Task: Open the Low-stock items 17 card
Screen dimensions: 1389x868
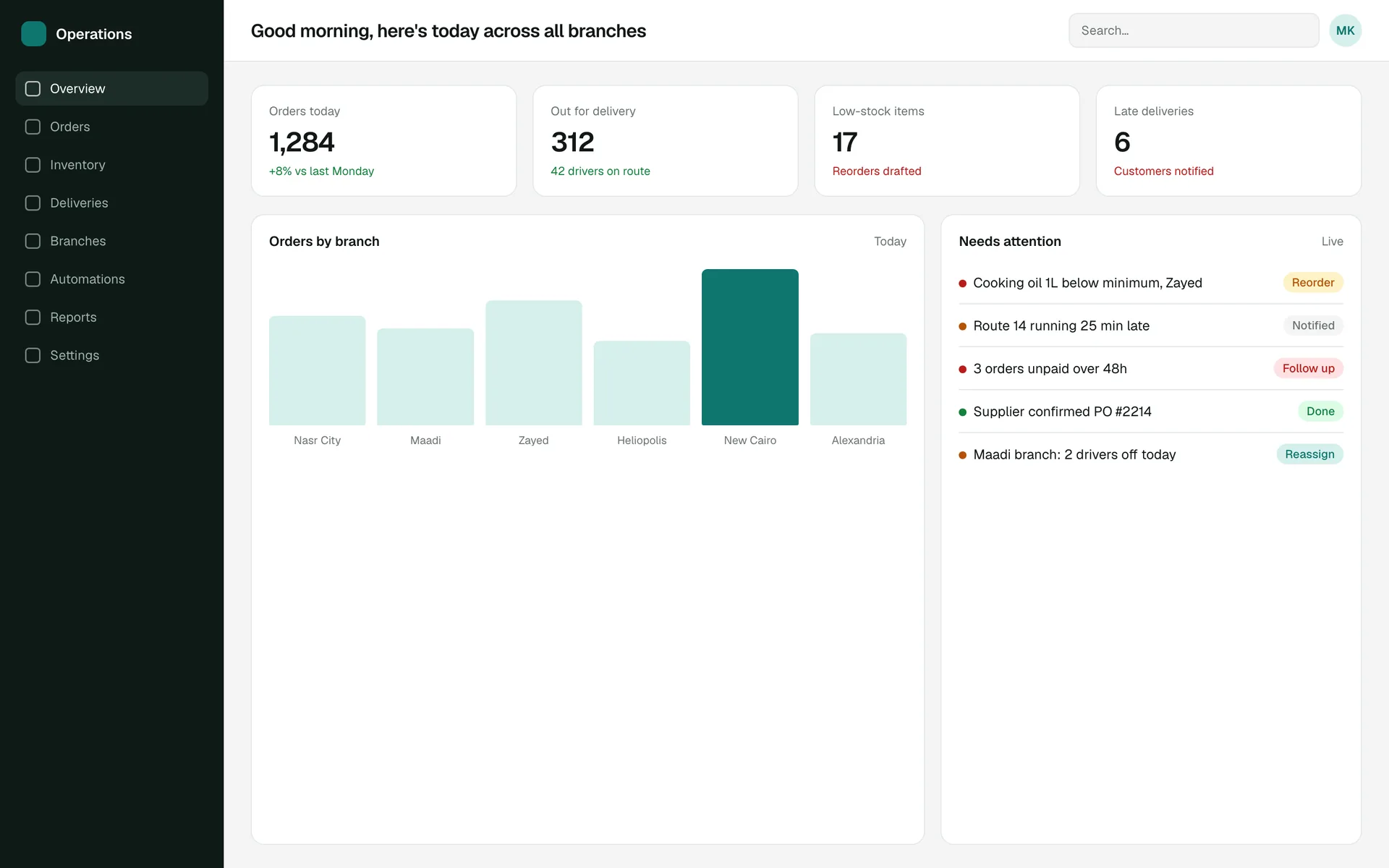Action: (947, 141)
